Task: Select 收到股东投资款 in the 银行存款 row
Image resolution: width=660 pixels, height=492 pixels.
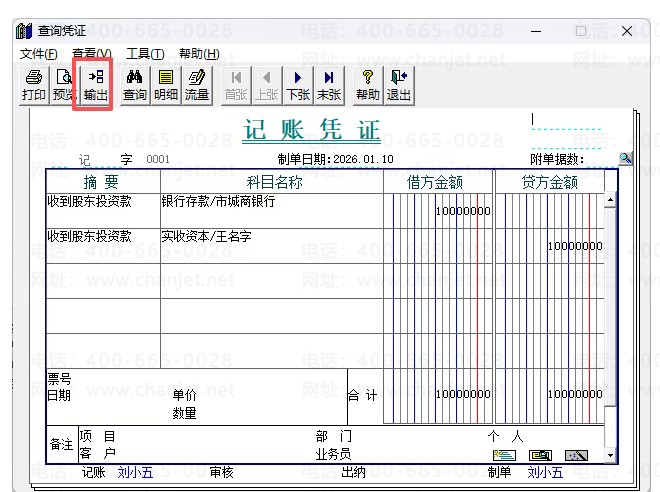Action: 89,201
